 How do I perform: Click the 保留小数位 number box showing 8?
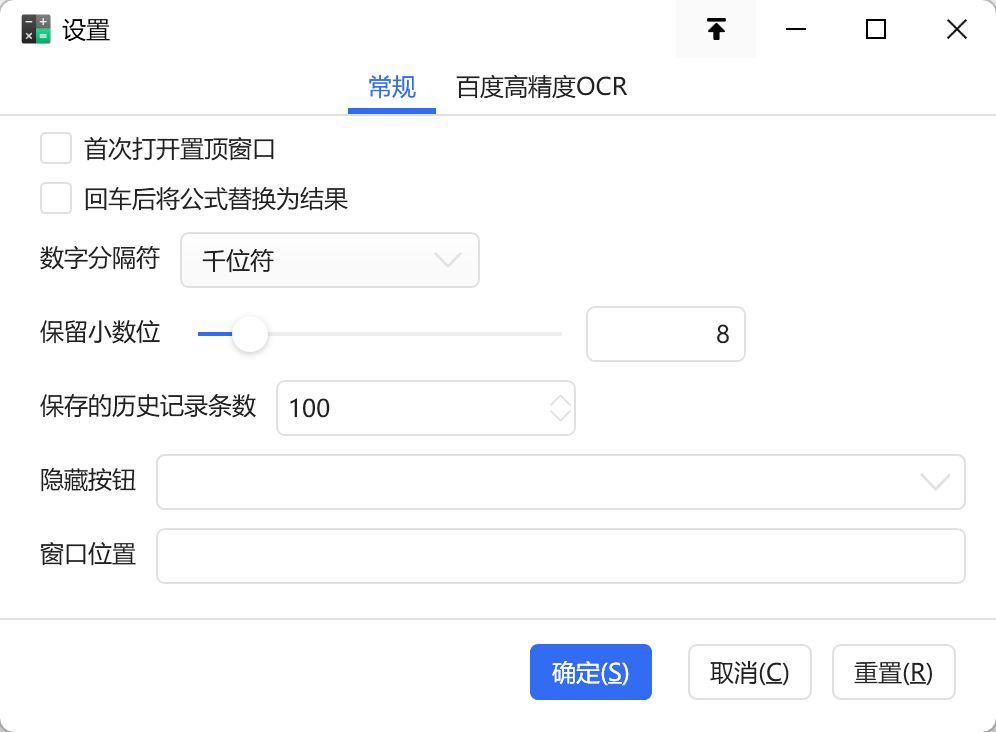(x=665, y=334)
